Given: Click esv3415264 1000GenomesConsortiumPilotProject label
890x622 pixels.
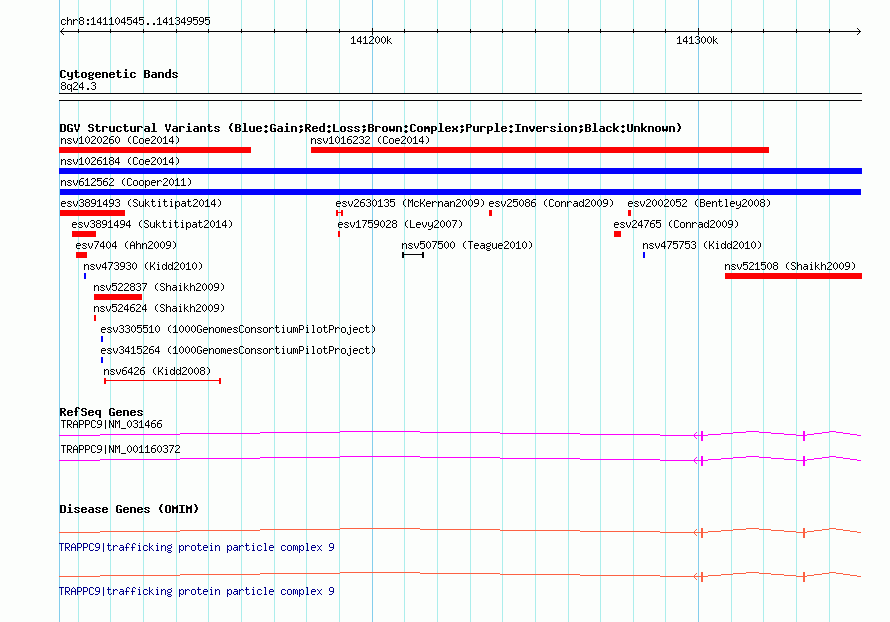Looking at the screenshot, I should pos(238,350).
